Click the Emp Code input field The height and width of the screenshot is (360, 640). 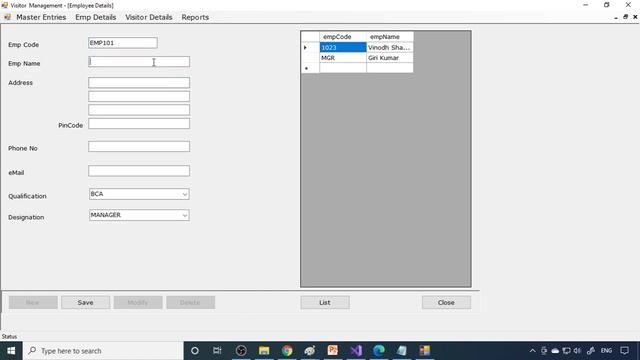click(x=122, y=43)
